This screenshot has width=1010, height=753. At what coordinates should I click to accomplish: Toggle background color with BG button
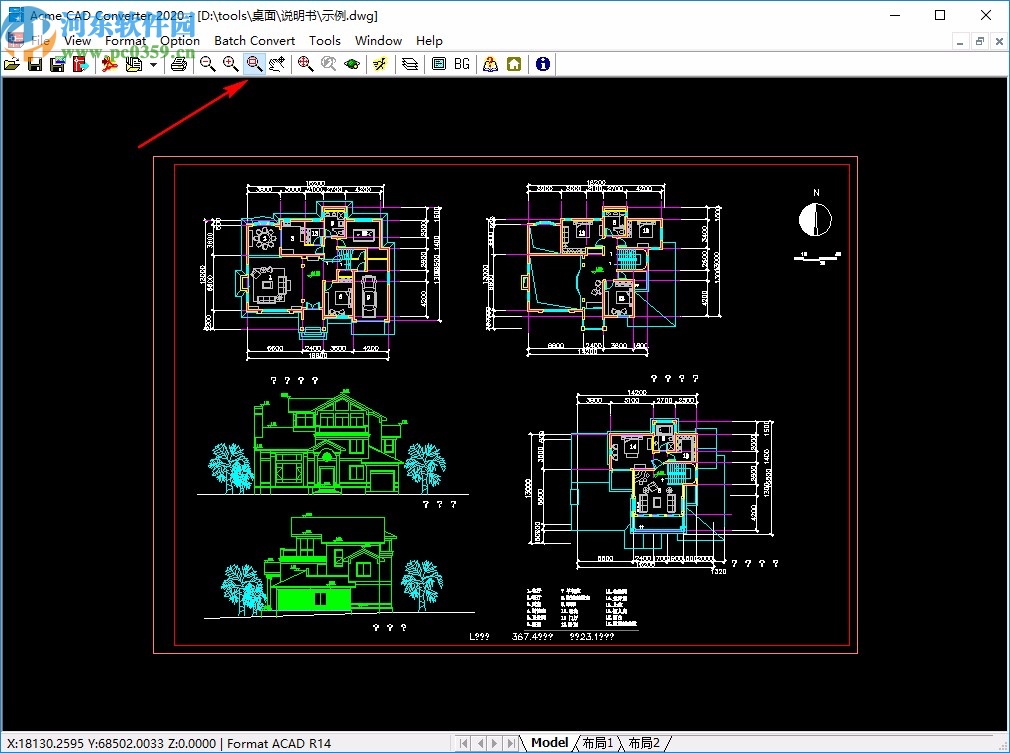[462, 64]
